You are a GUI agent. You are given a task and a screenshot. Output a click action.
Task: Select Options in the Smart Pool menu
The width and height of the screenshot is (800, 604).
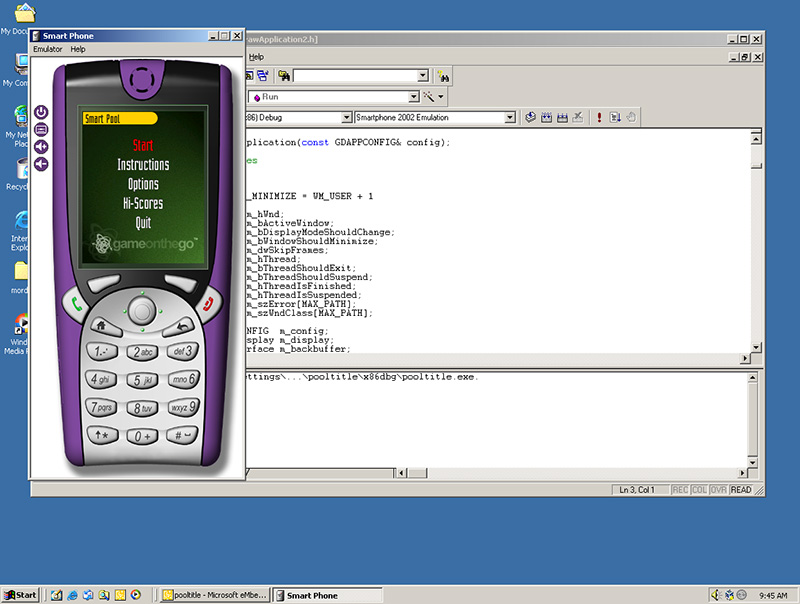tap(143, 184)
